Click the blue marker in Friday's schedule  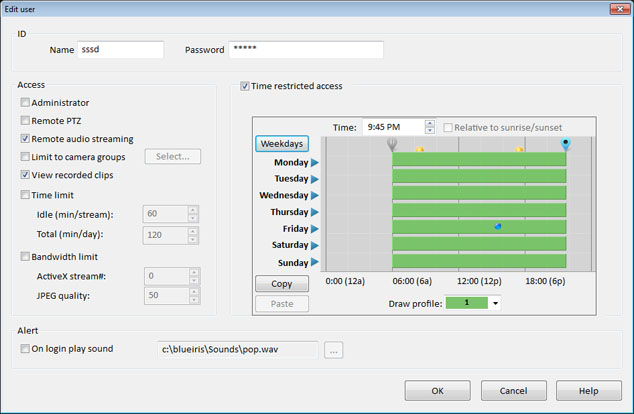pos(498,227)
